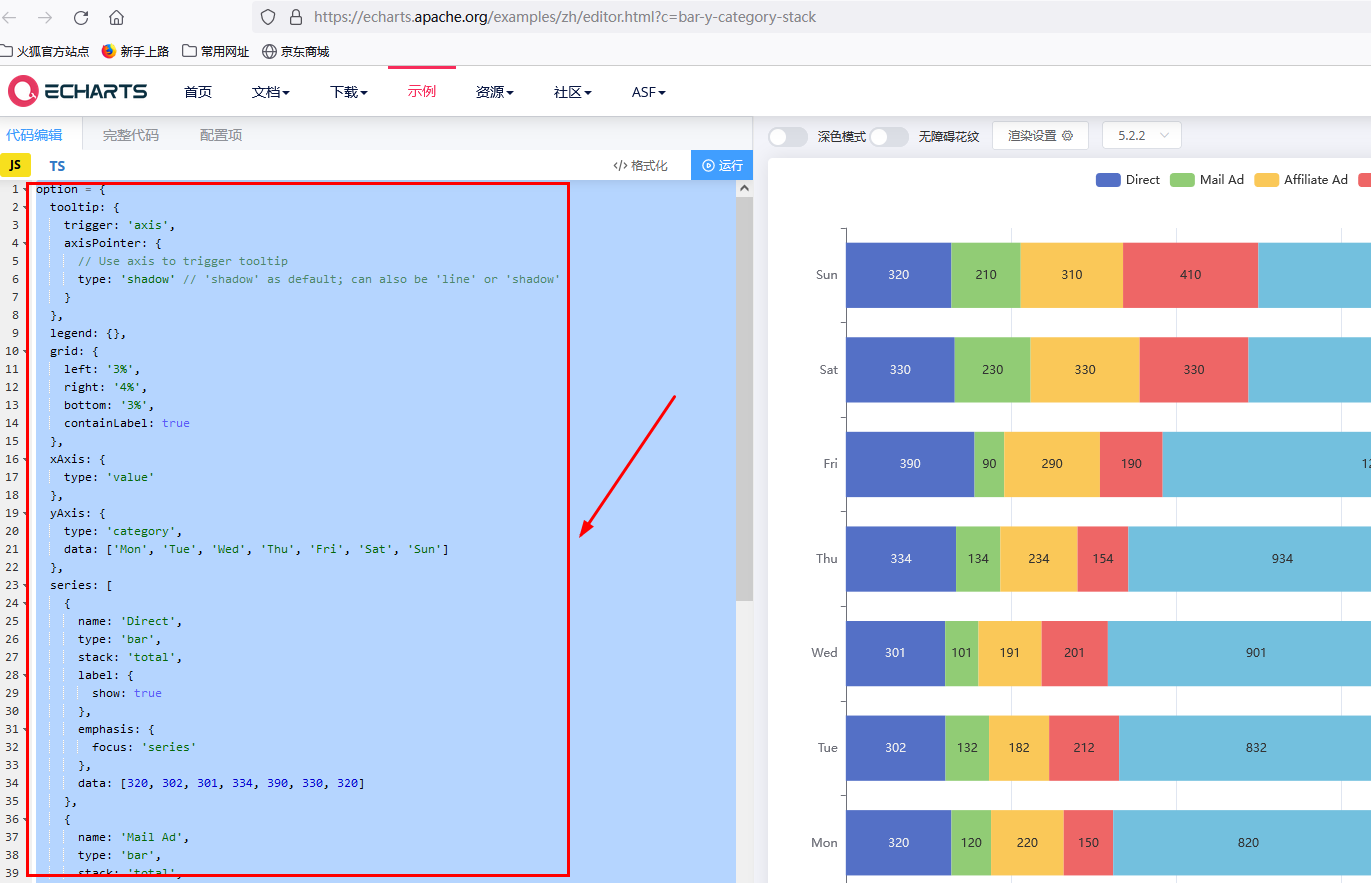Go to the 首页 menu item
This screenshot has width=1371, height=883.
(x=197, y=91)
